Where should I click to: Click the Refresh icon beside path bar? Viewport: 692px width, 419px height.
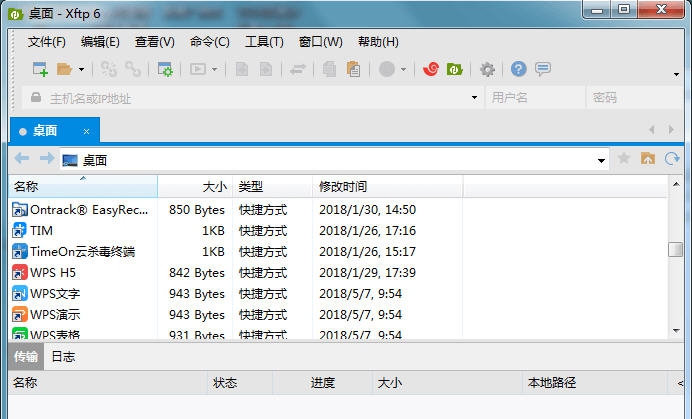pyautogui.click(x=672, y=159)
